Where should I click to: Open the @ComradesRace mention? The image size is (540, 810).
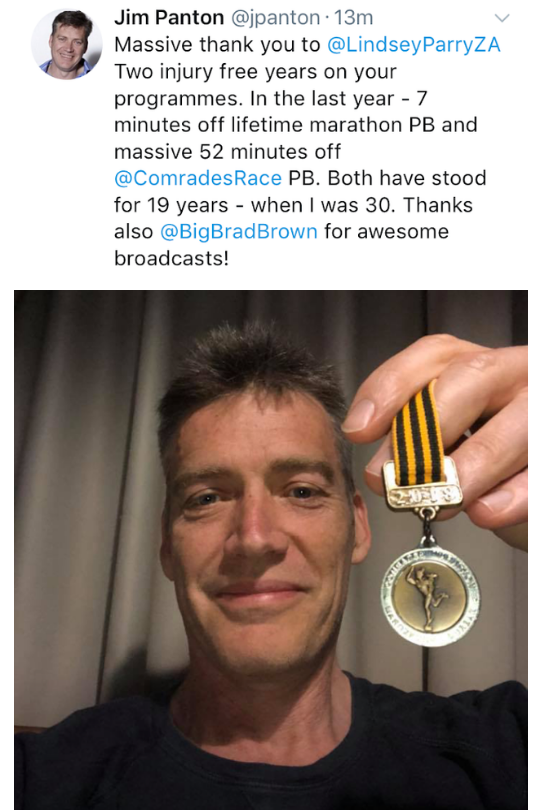tap(198, 178)
